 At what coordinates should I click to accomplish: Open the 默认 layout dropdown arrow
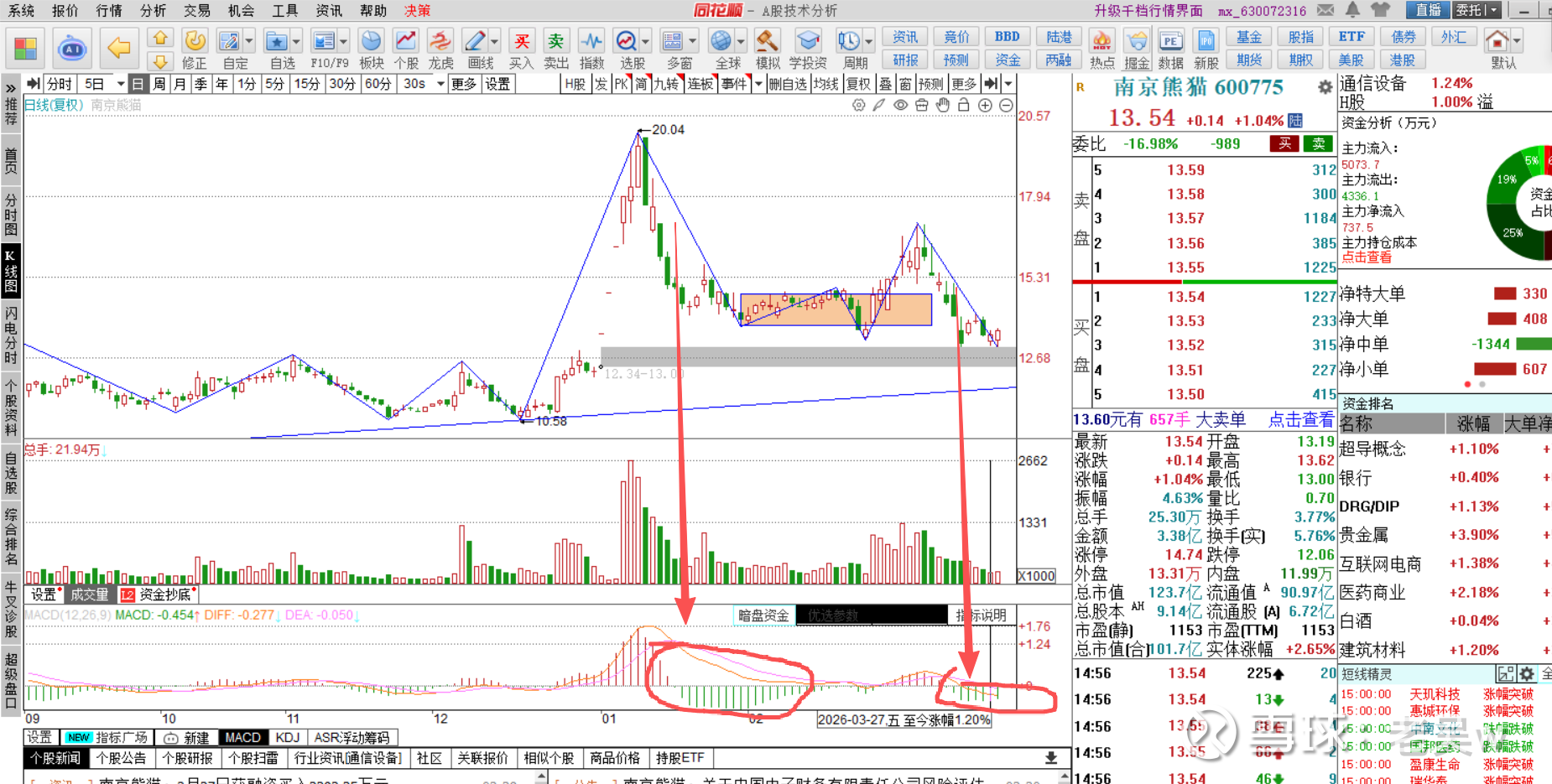point(1517,41)
